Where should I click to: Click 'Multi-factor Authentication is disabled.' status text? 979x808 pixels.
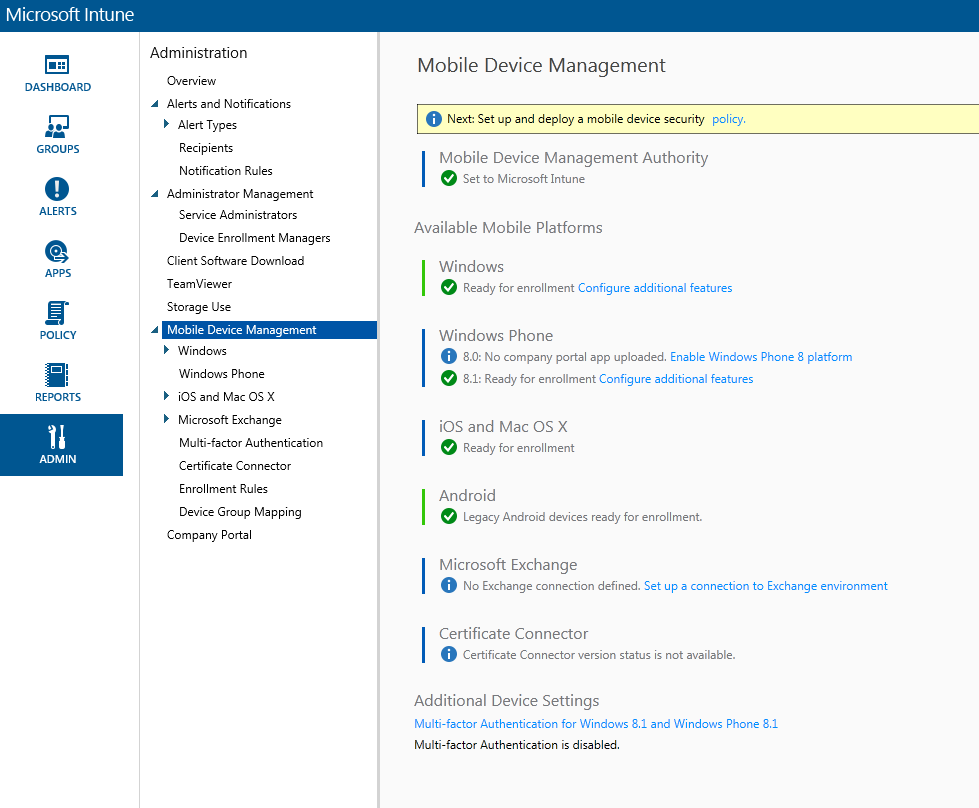click(517, 745)
